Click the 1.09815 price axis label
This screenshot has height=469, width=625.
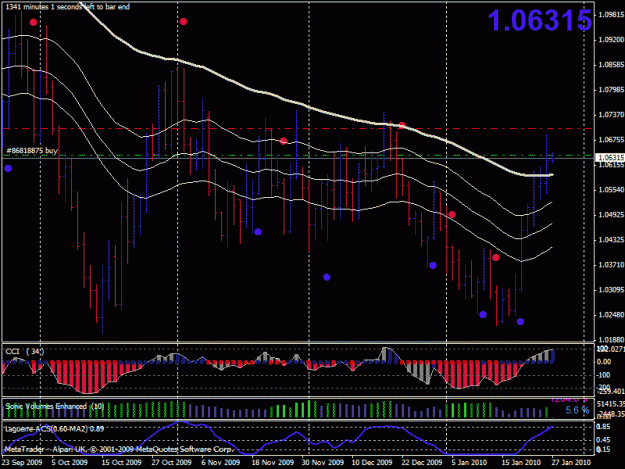tap(611, 15)
